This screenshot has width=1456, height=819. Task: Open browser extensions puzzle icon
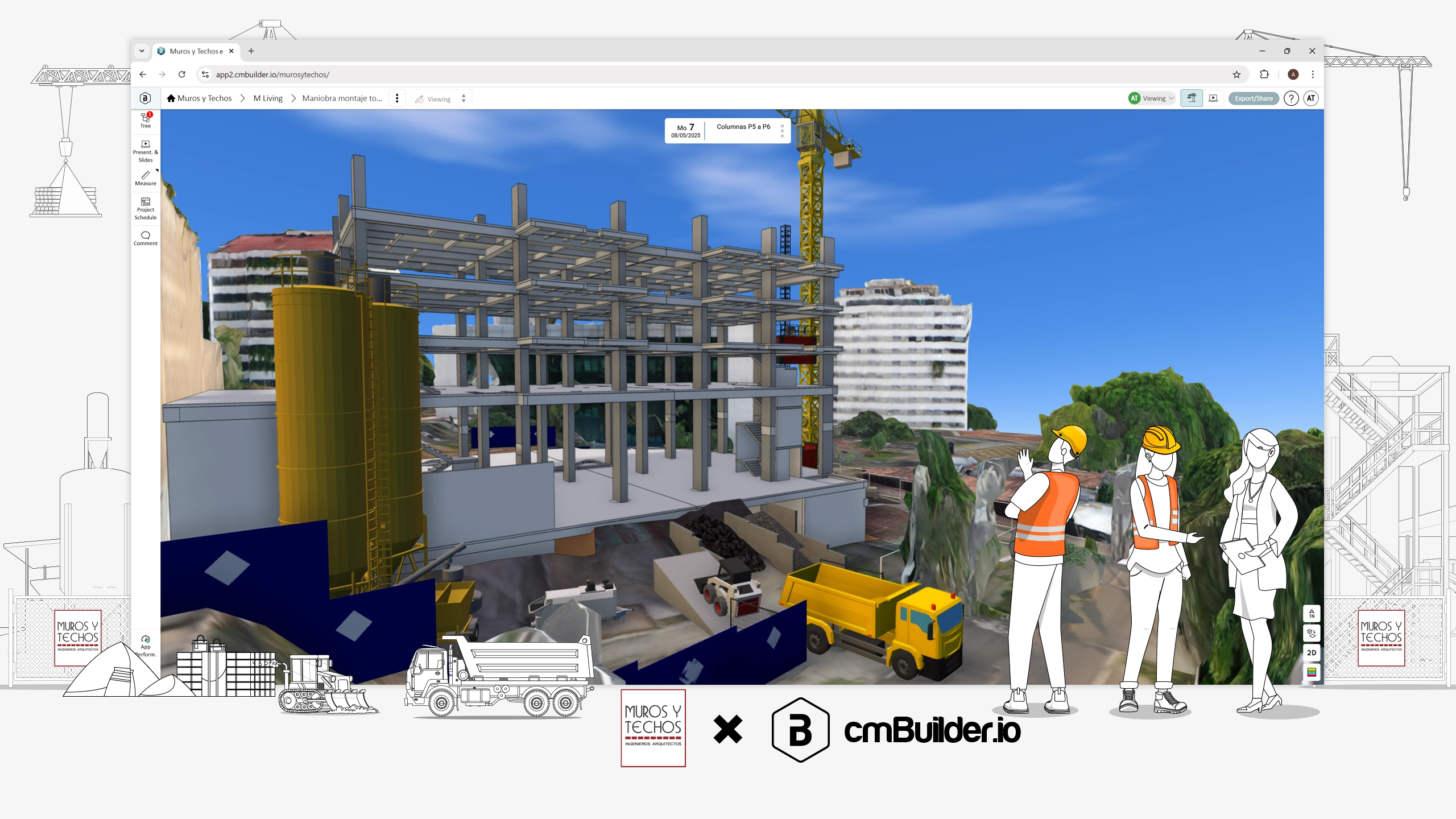pos(1264,75)
